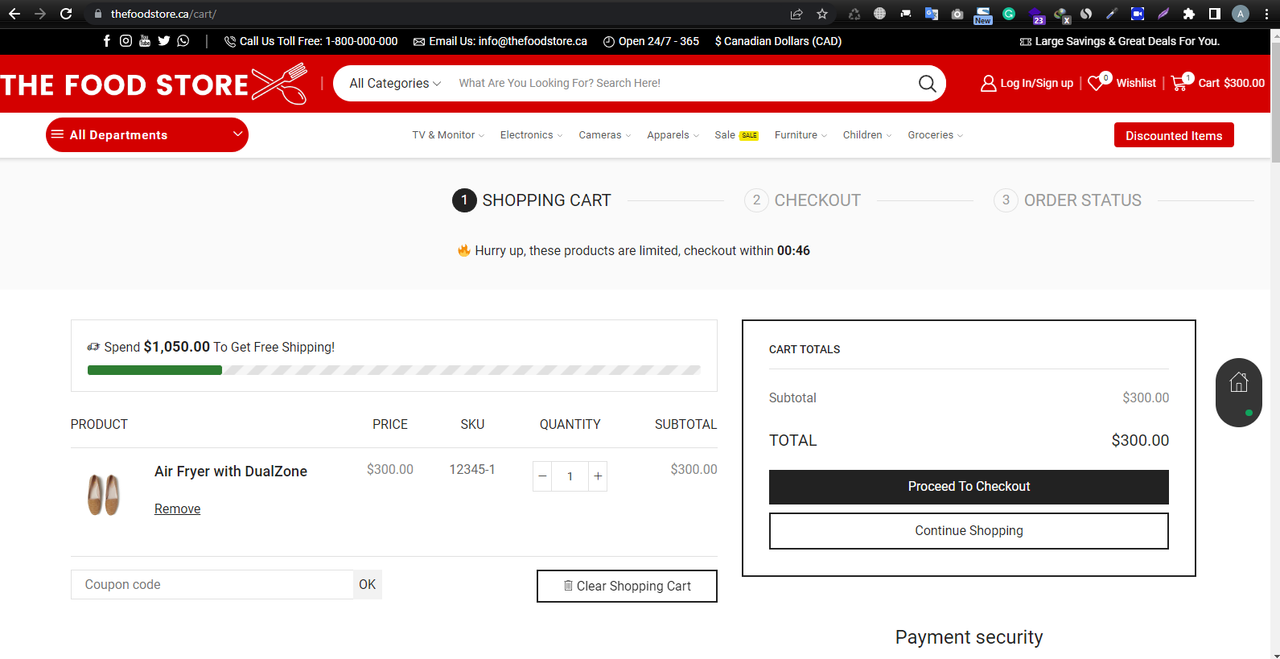
Task: Open the store's Twitter icon
Action: [164, 41]
